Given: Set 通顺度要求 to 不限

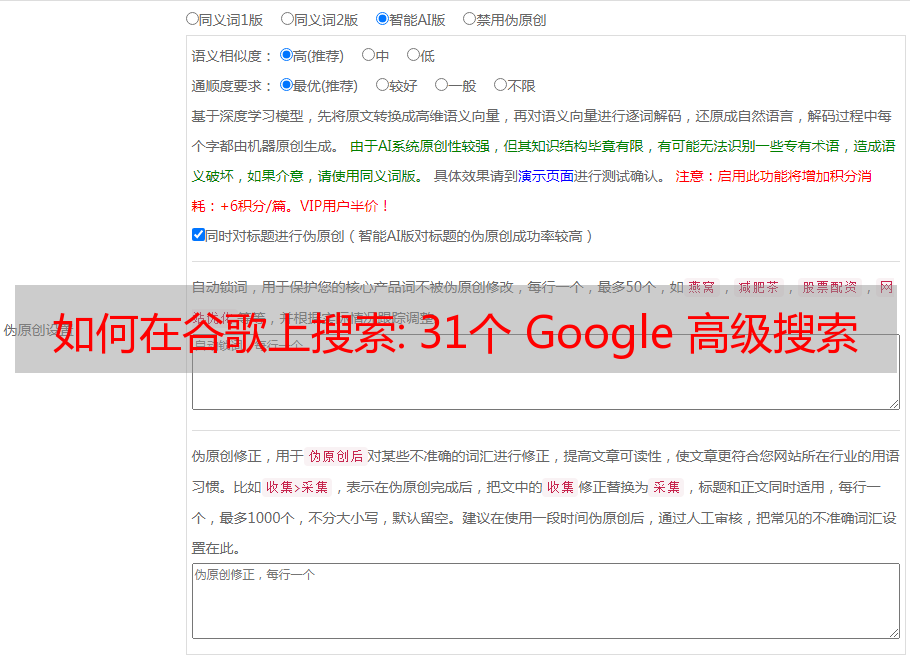Looking at the screenshot, I should click(x=500, y=85).
